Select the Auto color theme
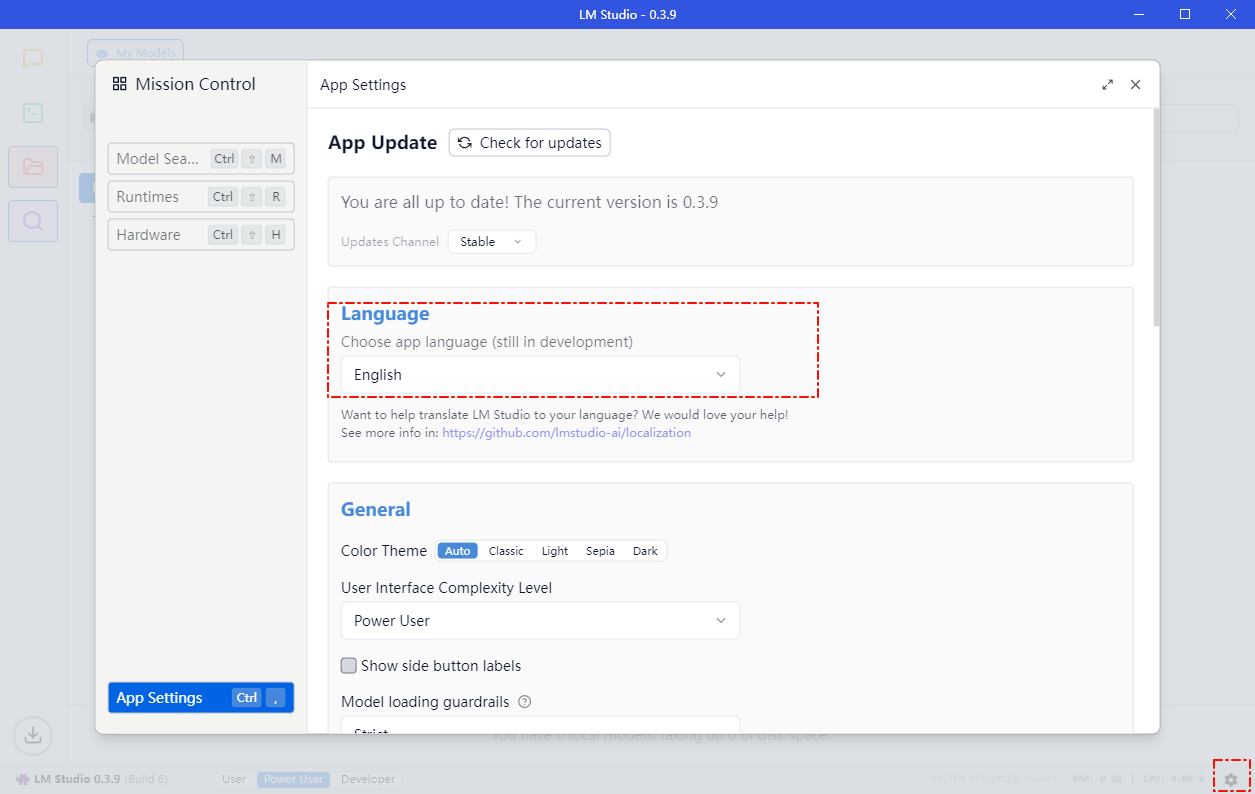The height and width of the screenshot is (794, 1255). pos(458,551)
